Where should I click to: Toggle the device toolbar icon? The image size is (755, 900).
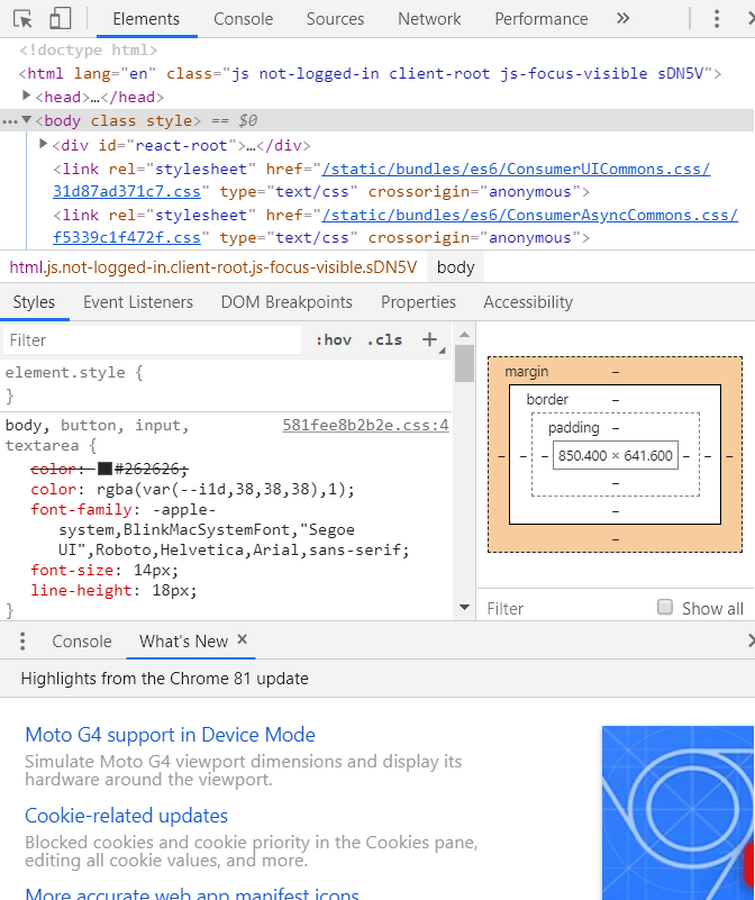(x=60, y=18)
